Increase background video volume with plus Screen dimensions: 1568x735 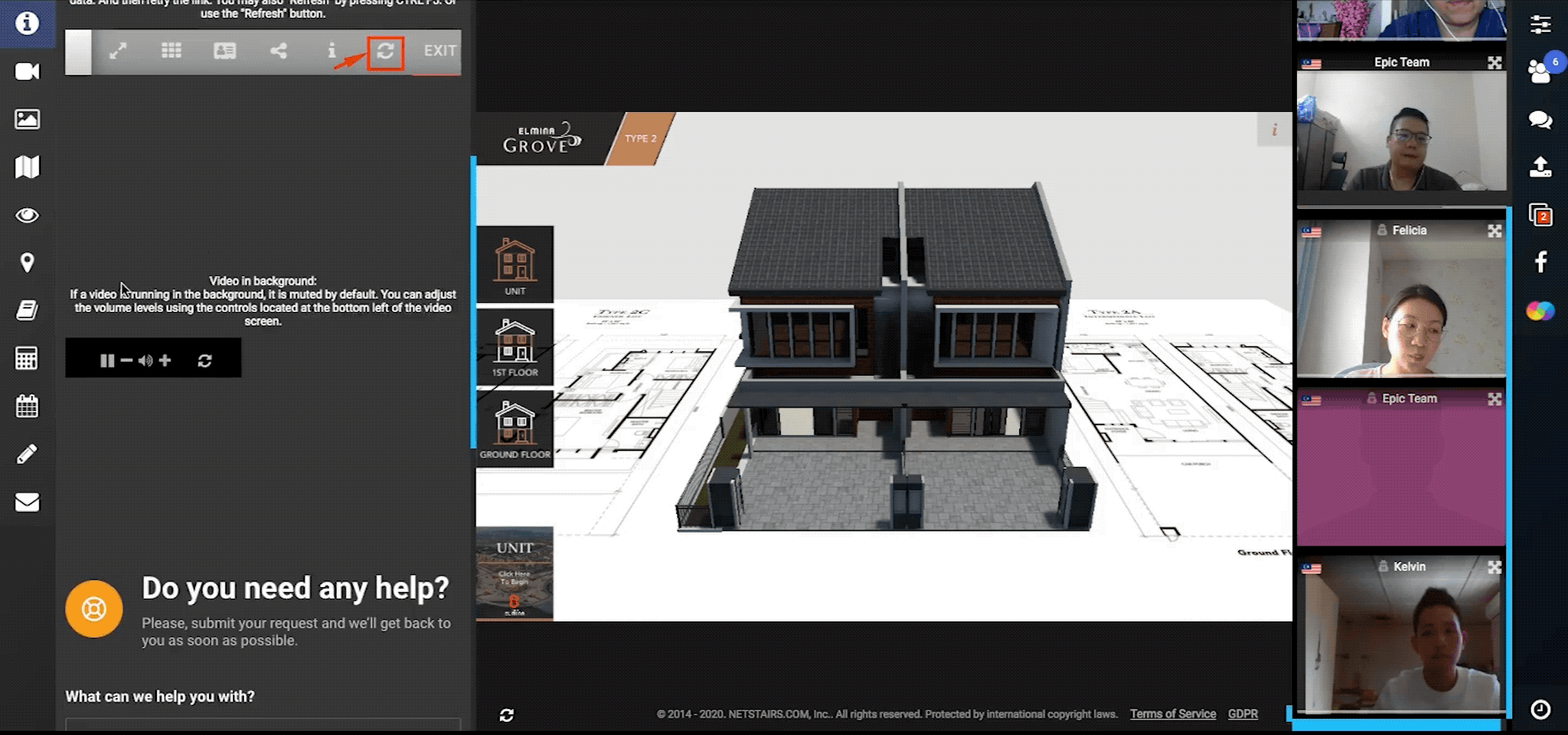point(165,360)
